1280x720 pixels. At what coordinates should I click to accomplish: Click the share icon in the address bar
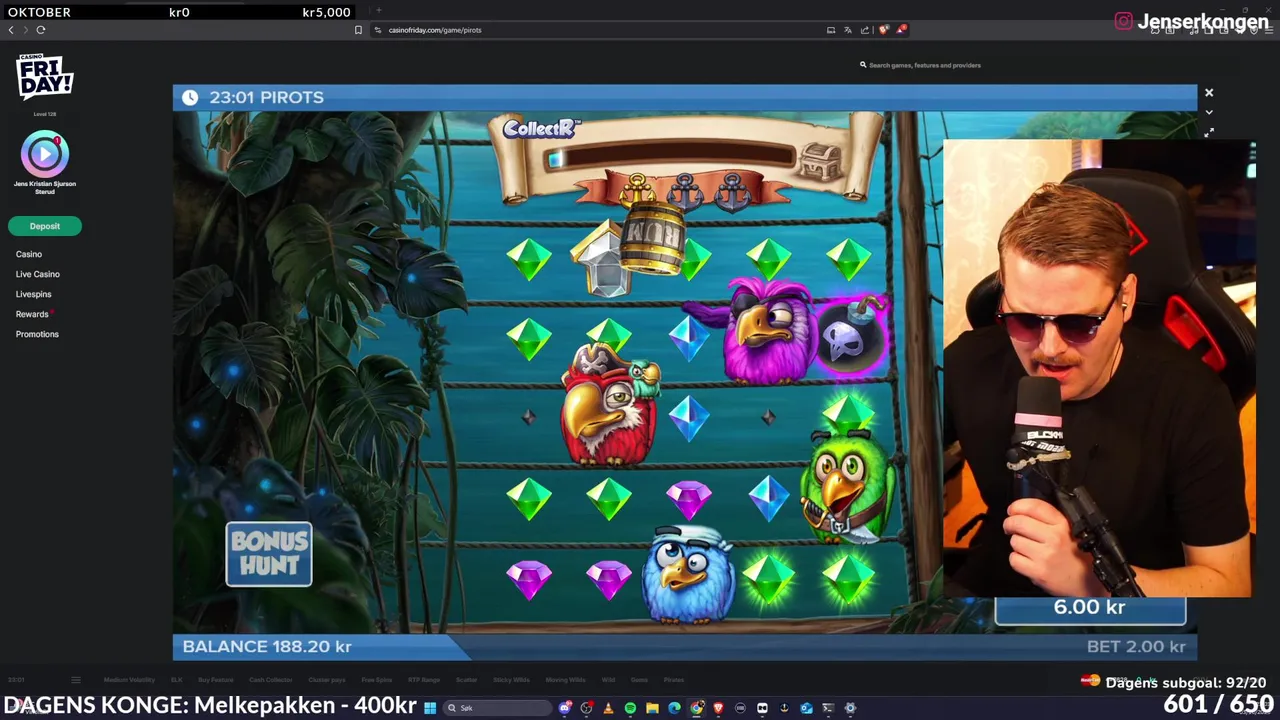866,30
